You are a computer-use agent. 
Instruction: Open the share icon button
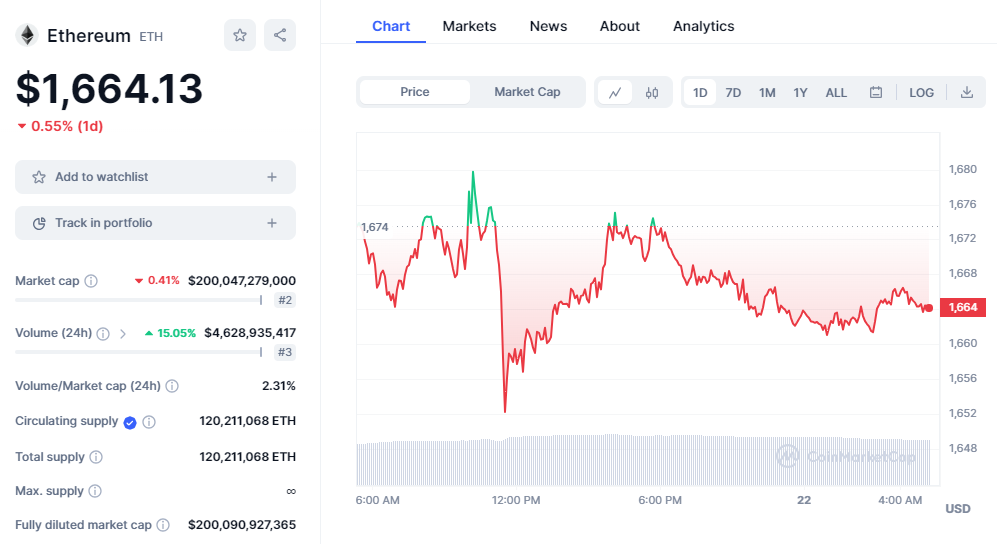(280, 35)
